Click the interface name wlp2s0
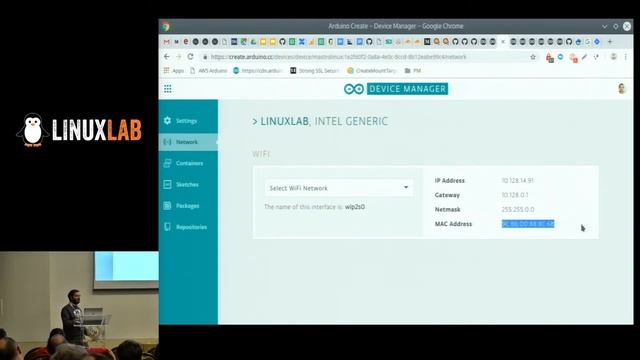The image size is (640, 360). coord(355,207)
